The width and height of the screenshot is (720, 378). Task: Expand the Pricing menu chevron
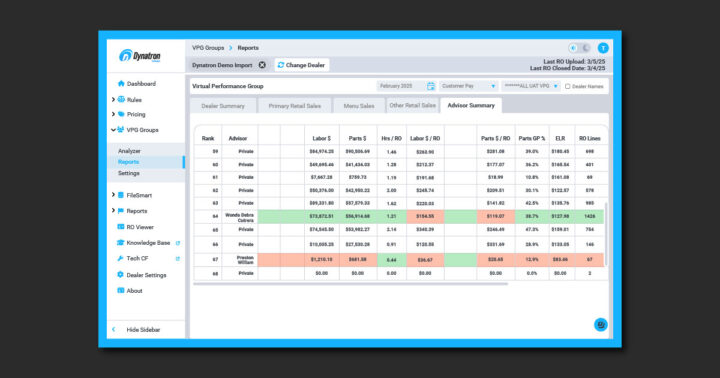pyautogui.click(x=113, y=114)
